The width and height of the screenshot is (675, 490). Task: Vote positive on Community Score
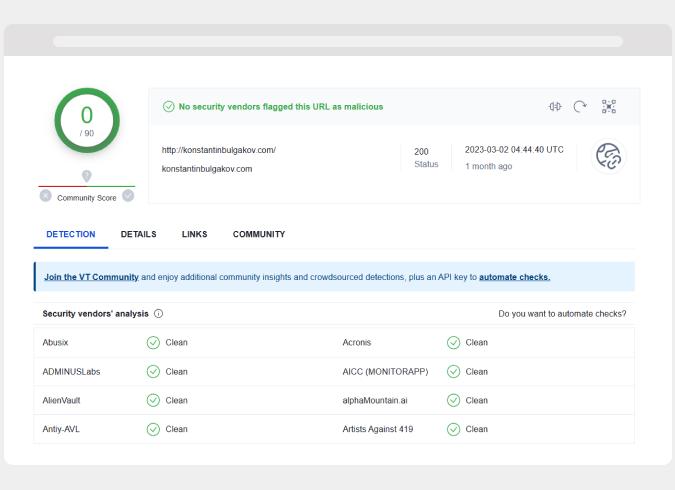click(x=128, y=196)
